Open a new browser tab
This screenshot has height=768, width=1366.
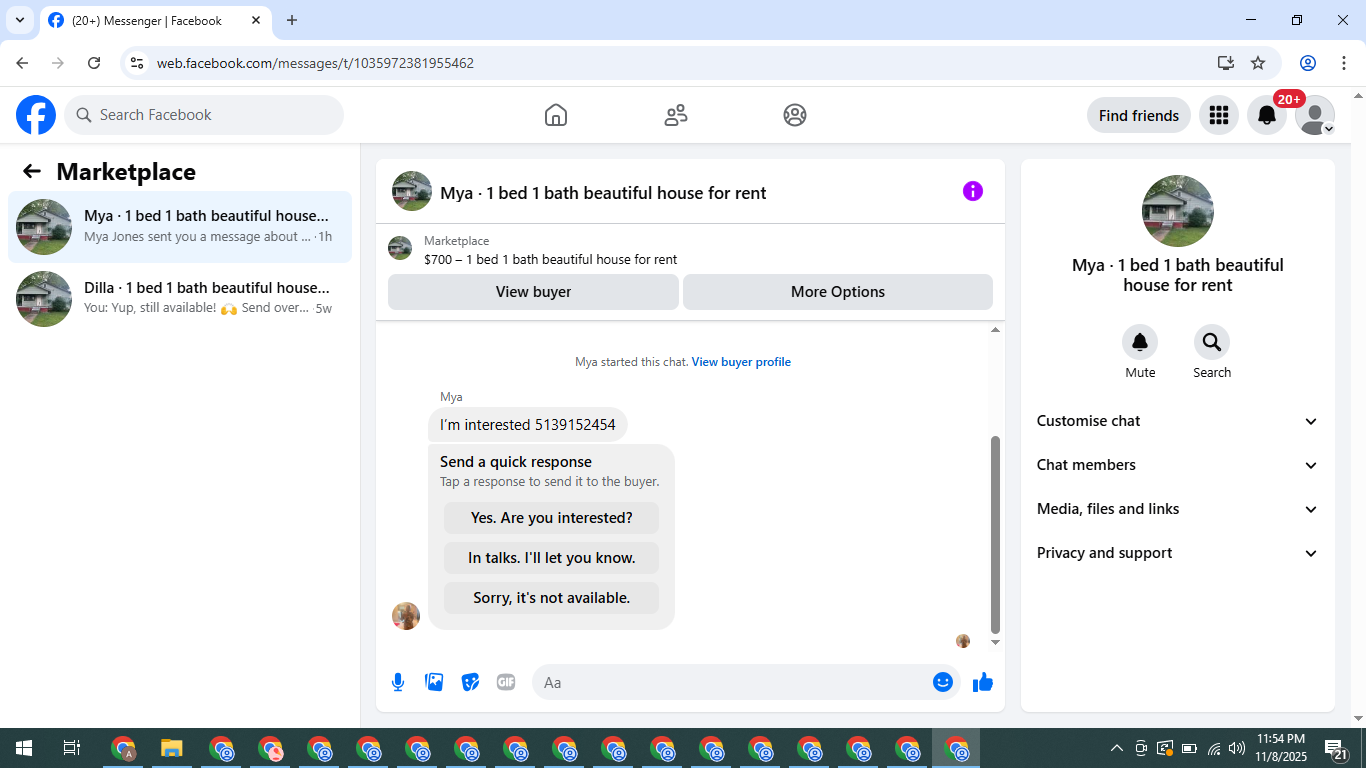pyautogui.click(x=292, y=20)
